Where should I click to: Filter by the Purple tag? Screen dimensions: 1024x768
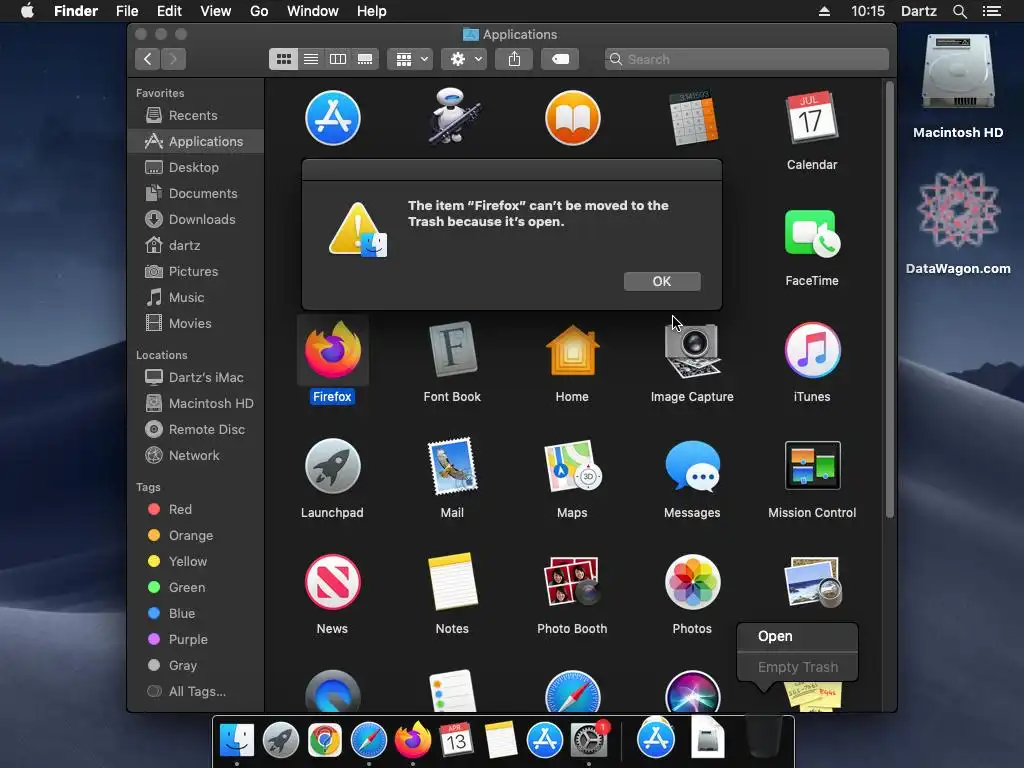(x=196, y=639)
